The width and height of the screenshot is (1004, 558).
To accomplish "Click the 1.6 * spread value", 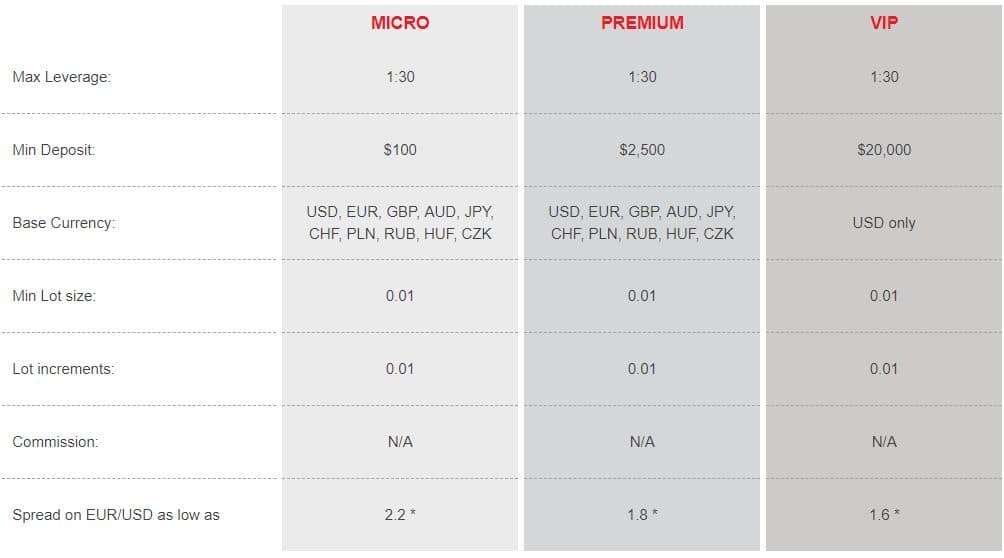I will pos(884,515).
